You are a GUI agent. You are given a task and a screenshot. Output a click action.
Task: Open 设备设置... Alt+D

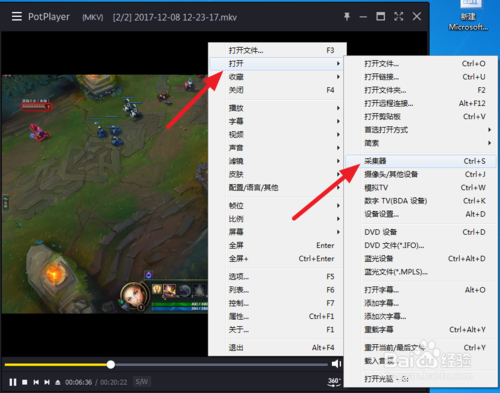click(421, 214)
